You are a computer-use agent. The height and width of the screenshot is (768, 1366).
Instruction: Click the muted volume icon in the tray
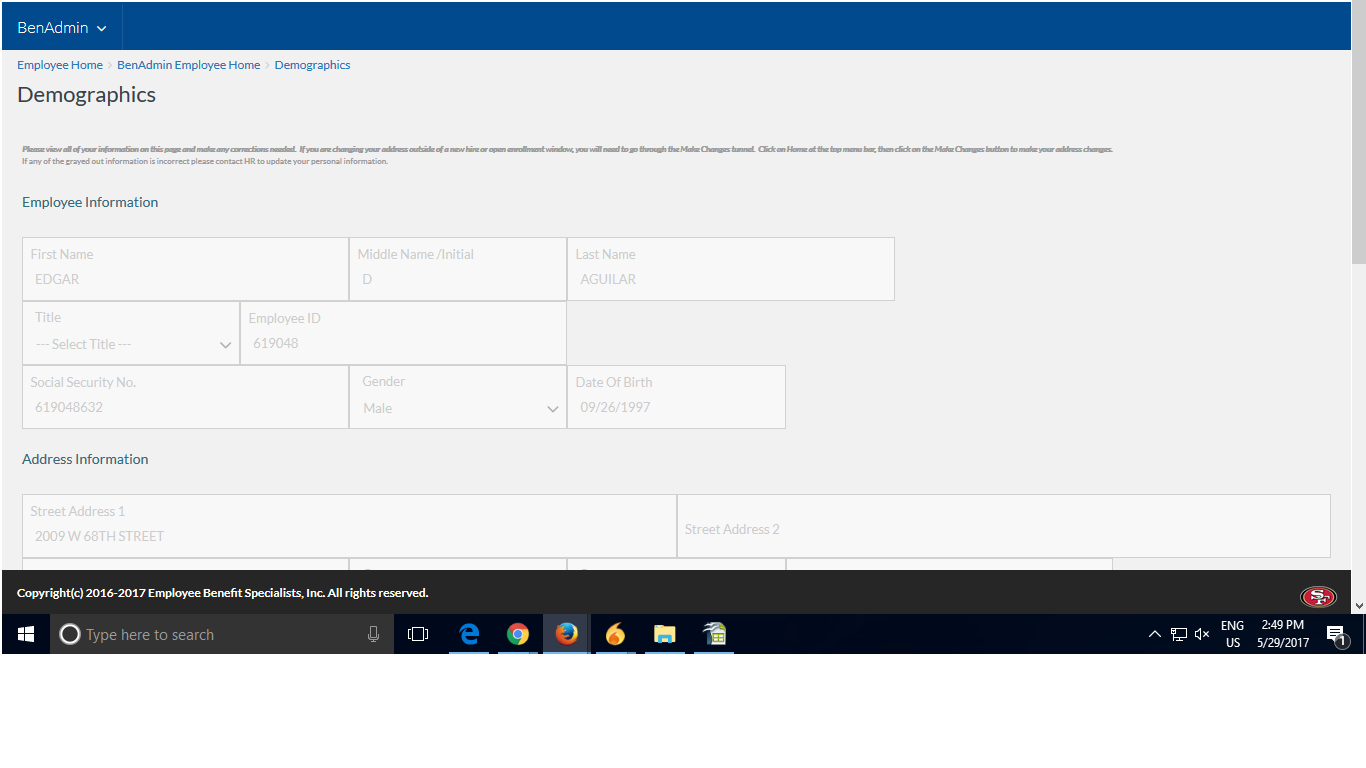click(1202, 634)
